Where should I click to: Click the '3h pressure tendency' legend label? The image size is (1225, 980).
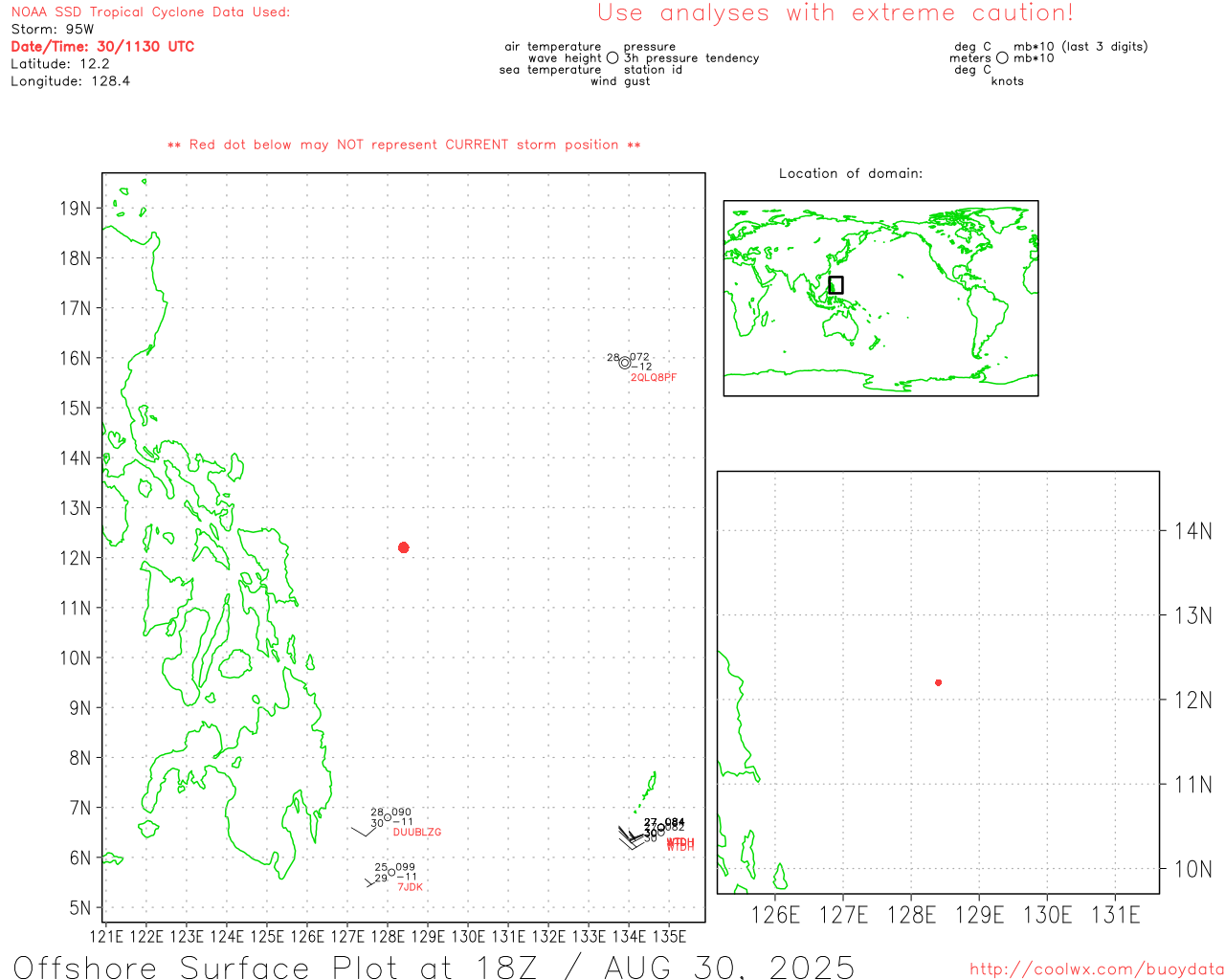click(x=691, y=58)
